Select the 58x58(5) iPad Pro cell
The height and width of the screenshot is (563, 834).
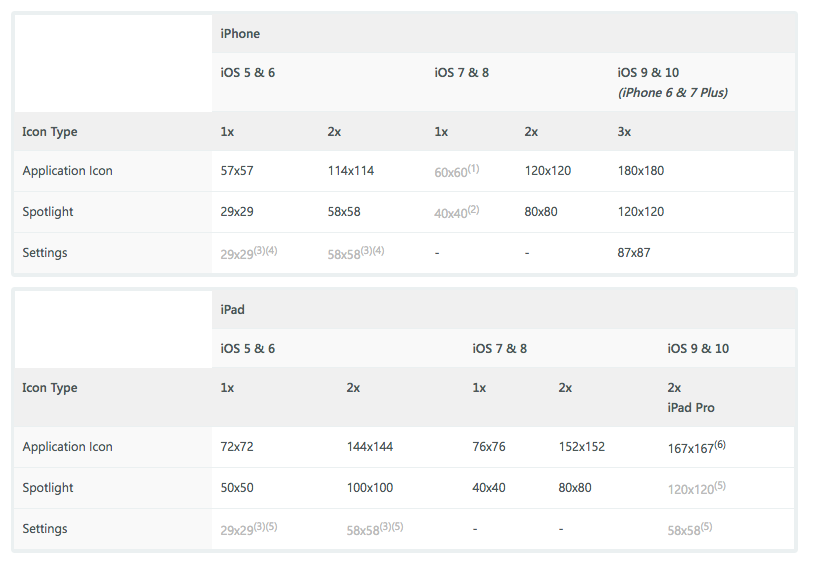(690, 529)
